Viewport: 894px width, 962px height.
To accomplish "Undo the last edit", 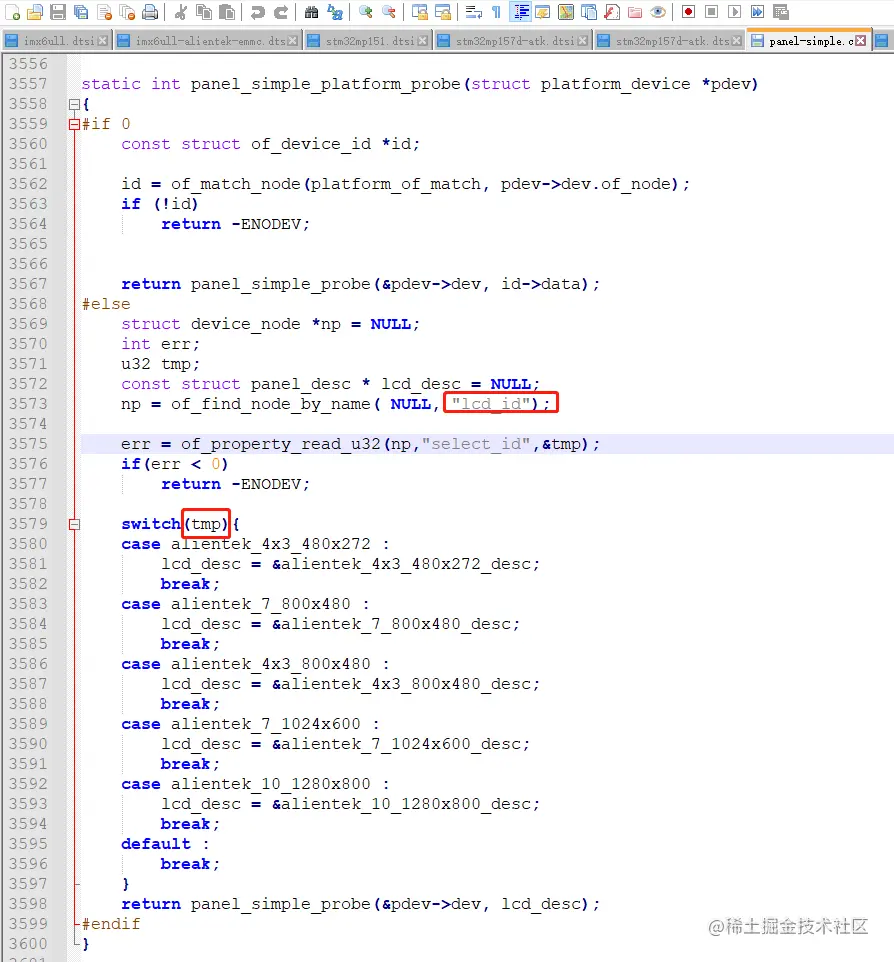I will coord(258,12).
